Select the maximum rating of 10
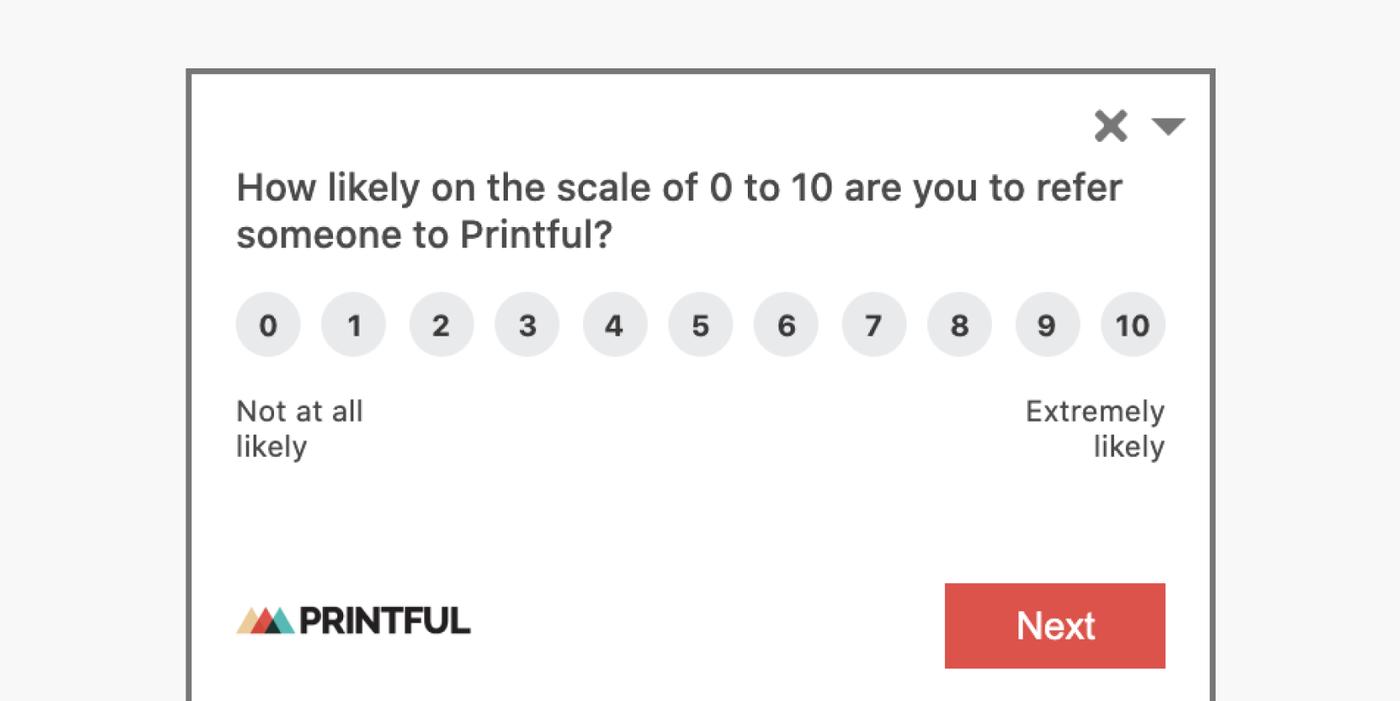Viewport: 1400px width, 701px height. (1132, 324)
